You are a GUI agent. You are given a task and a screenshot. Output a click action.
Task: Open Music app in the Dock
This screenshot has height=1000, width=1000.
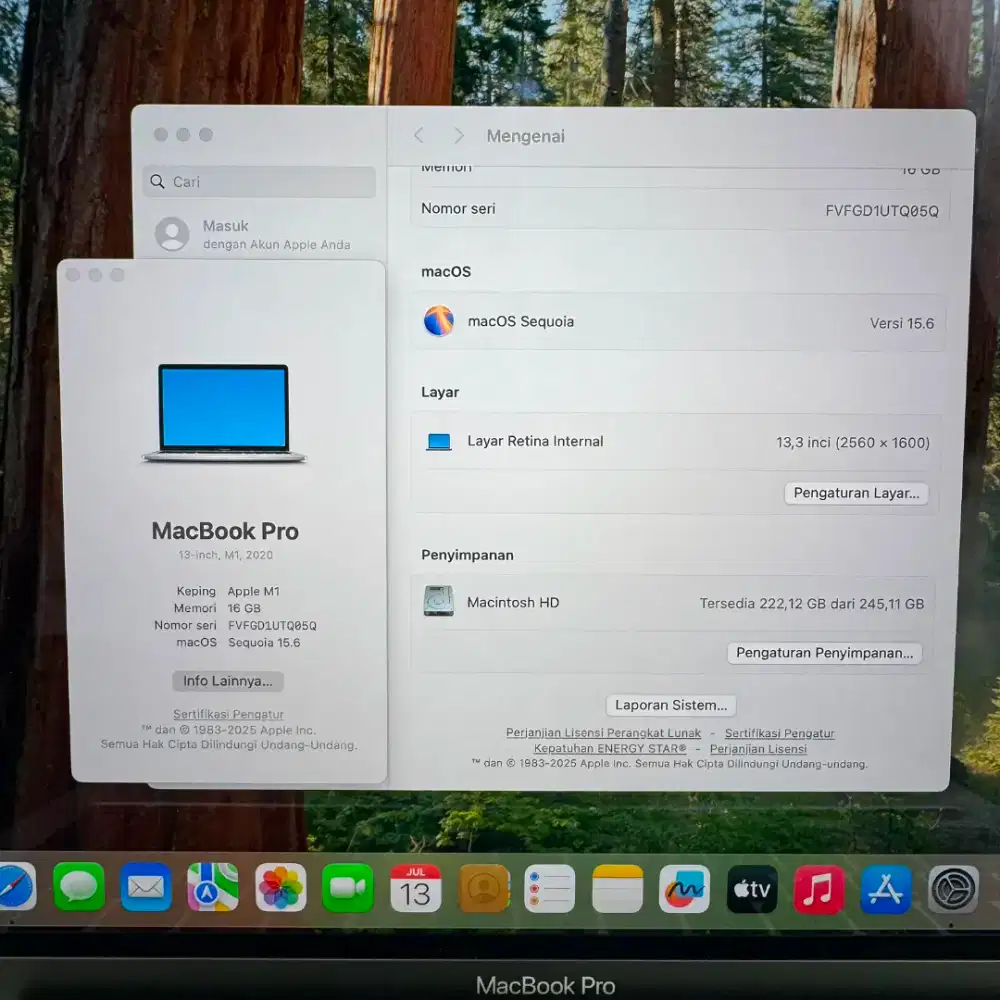(819, 889)
